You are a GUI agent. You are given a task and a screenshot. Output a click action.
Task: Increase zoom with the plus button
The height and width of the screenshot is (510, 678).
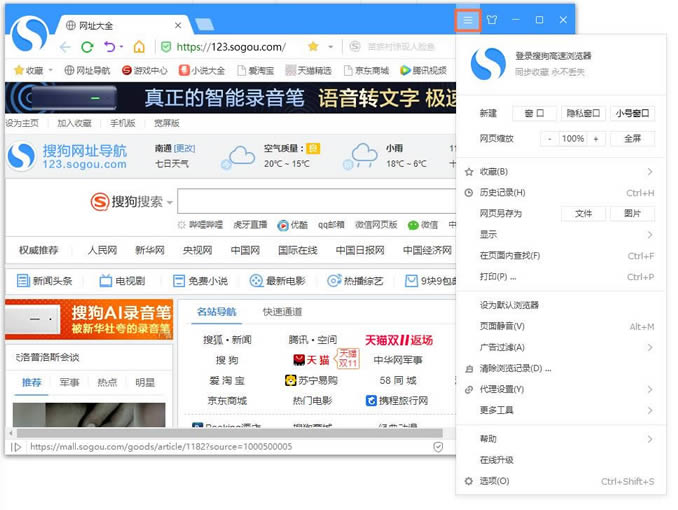coord(595,139)
